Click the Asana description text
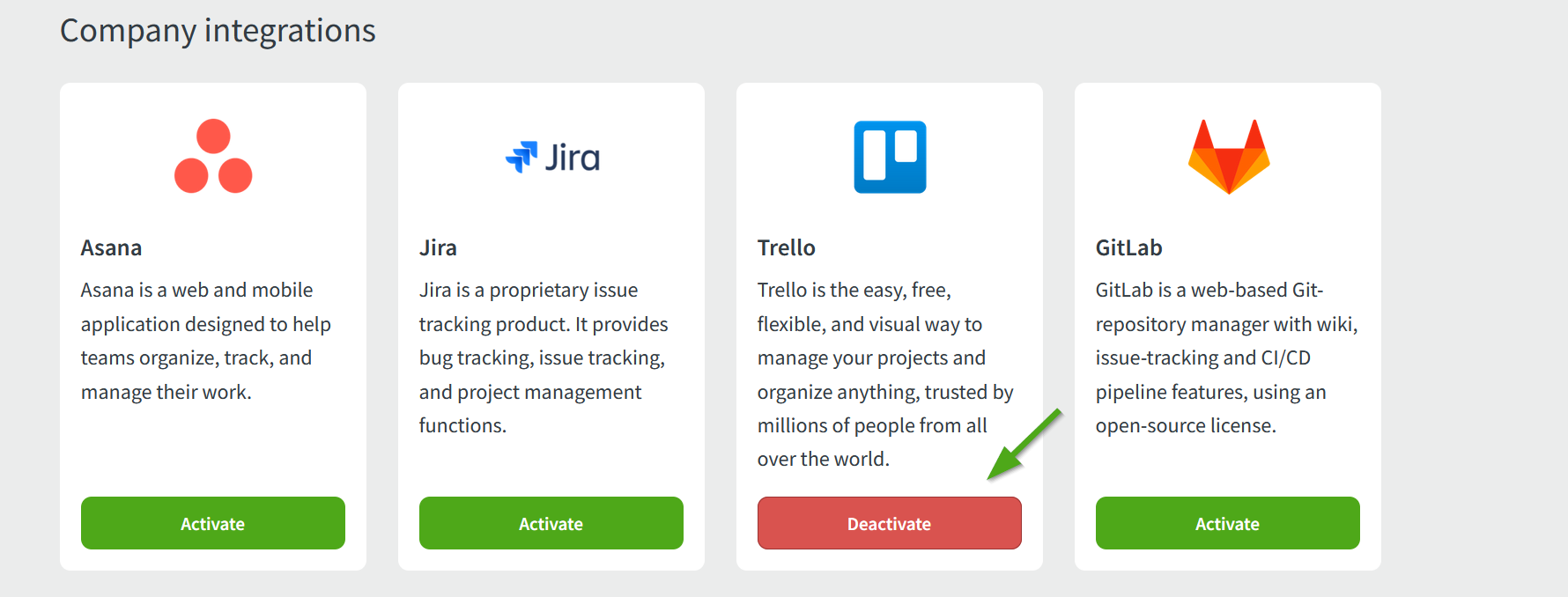 coord(205,341)
